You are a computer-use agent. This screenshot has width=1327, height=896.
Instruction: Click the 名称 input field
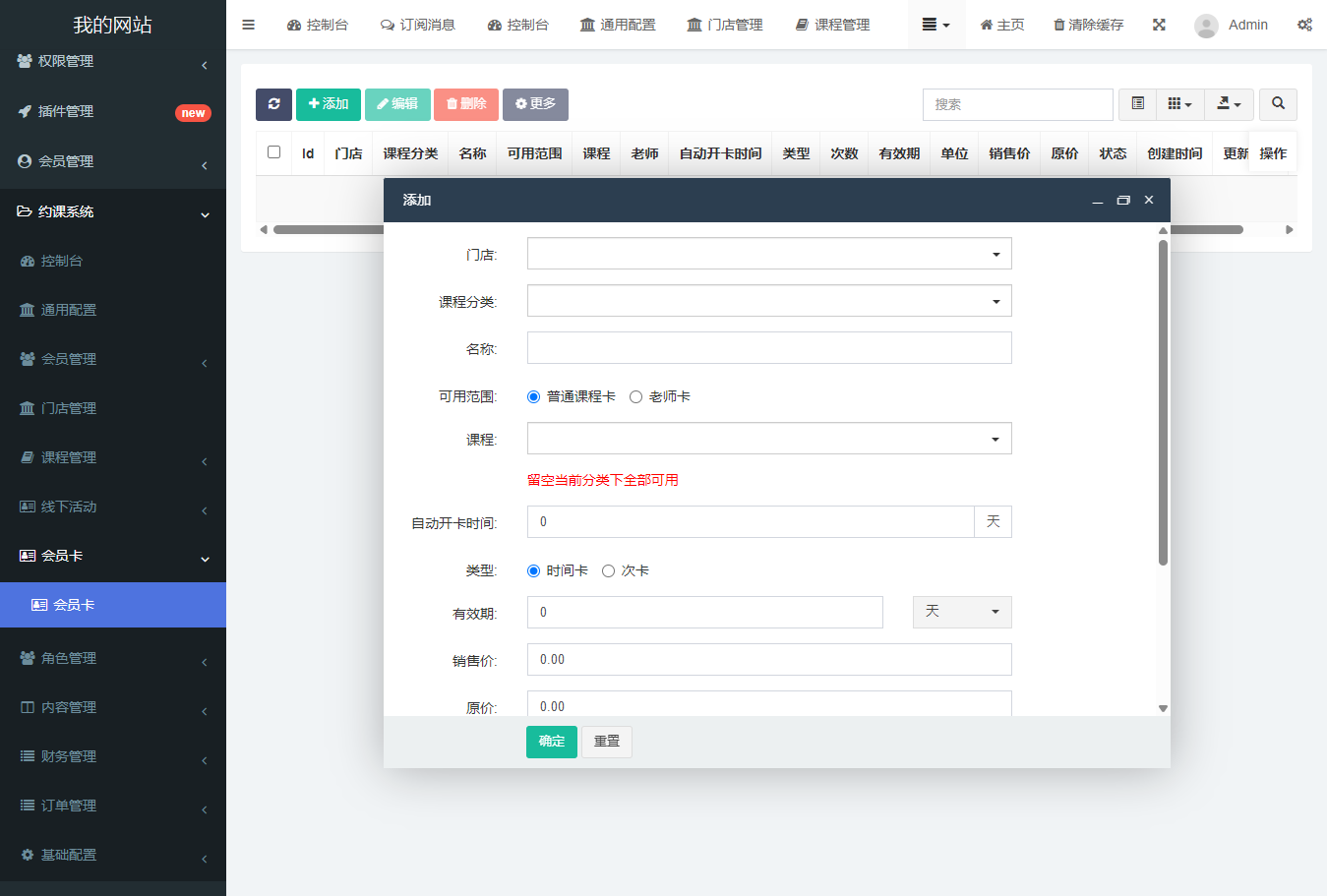pyautogui.click(x=769, y=348)
